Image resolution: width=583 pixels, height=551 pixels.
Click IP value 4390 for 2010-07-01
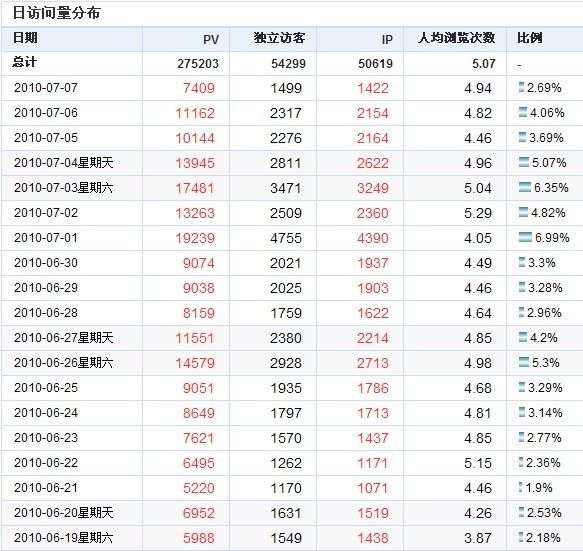pyautogui.click(x=373, y=238)
